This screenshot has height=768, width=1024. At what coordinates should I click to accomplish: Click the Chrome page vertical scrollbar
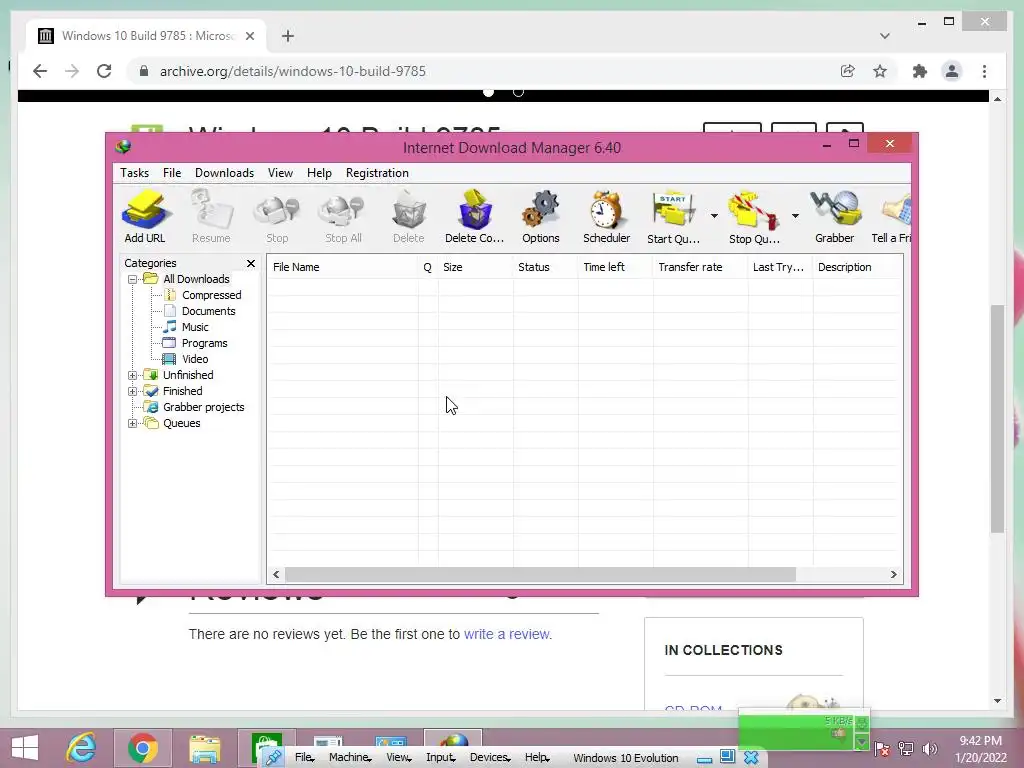(997, 418)
